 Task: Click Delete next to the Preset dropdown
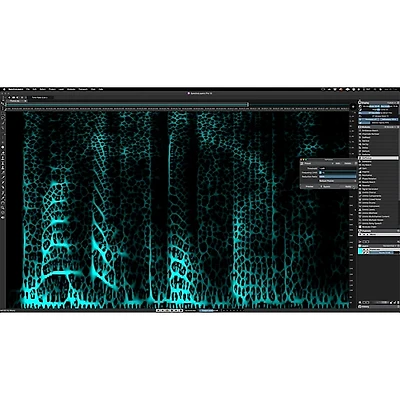pyautogui.click(x=348, y=163)
